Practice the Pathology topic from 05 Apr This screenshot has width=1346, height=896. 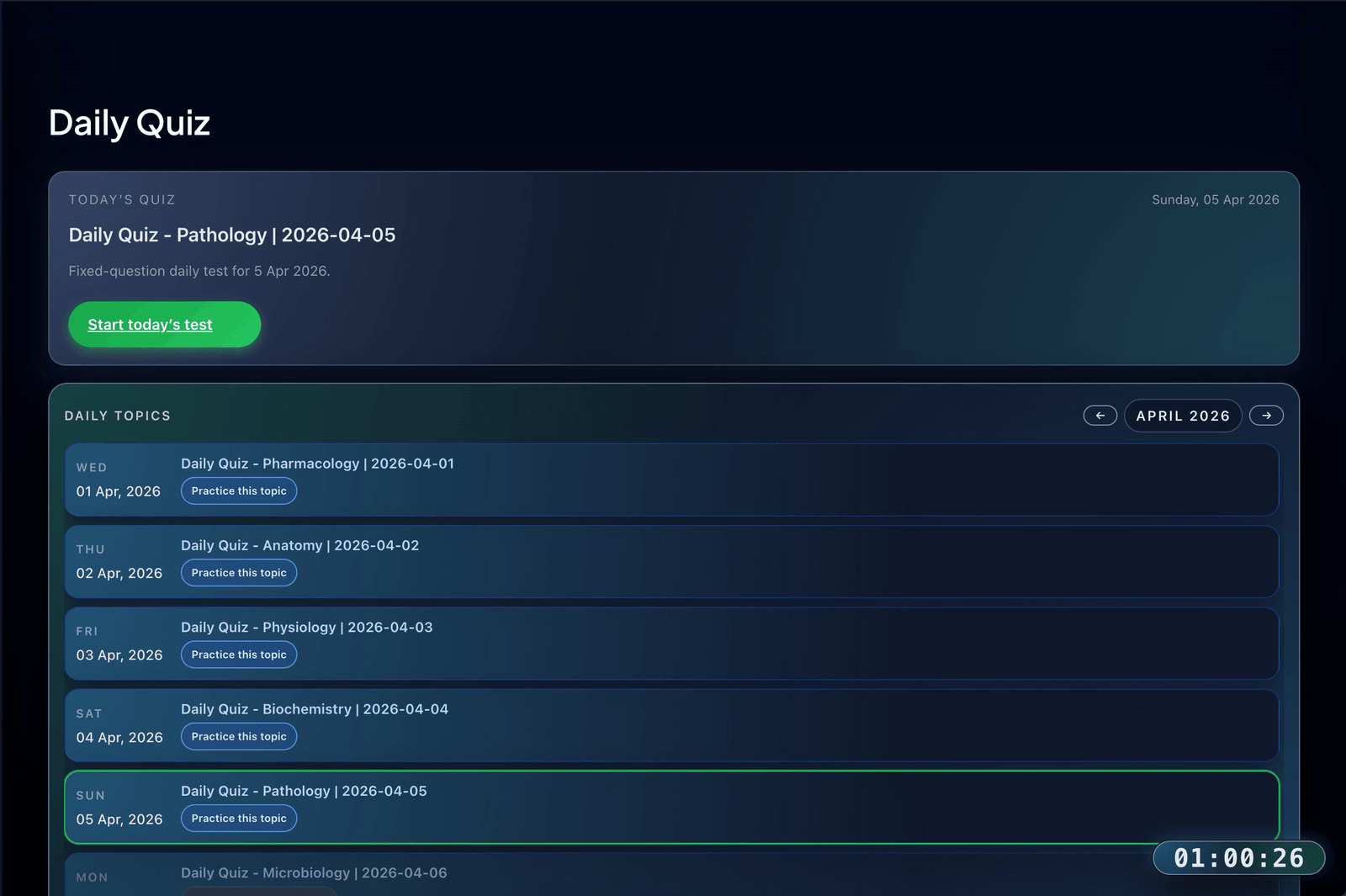click(x=239, y=819)
